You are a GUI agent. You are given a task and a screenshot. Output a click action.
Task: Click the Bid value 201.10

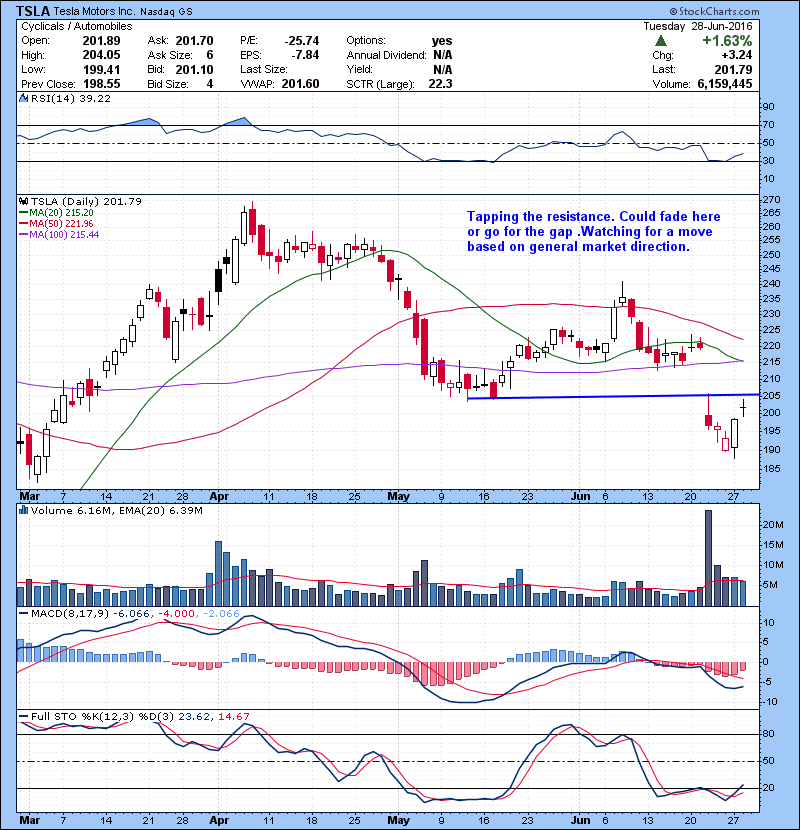194,69
